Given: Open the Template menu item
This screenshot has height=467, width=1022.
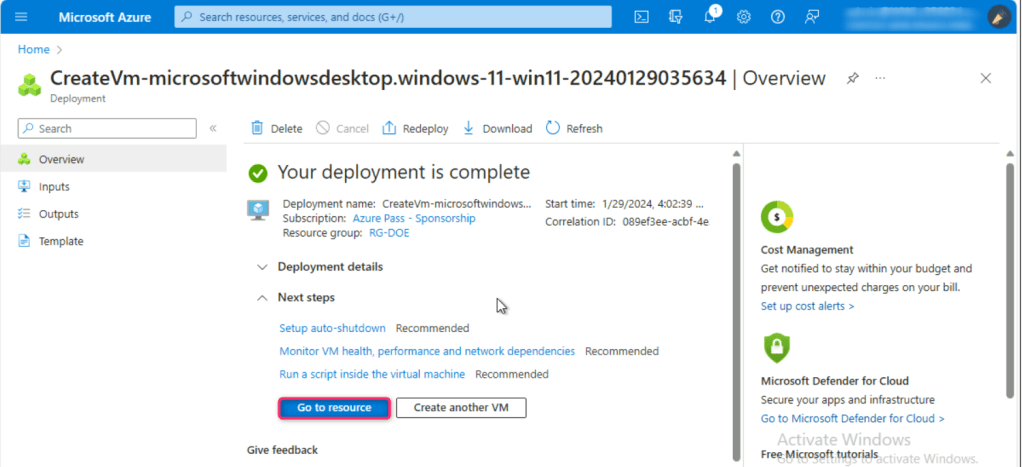Looking at the screenshot, I should click(60, 241).
